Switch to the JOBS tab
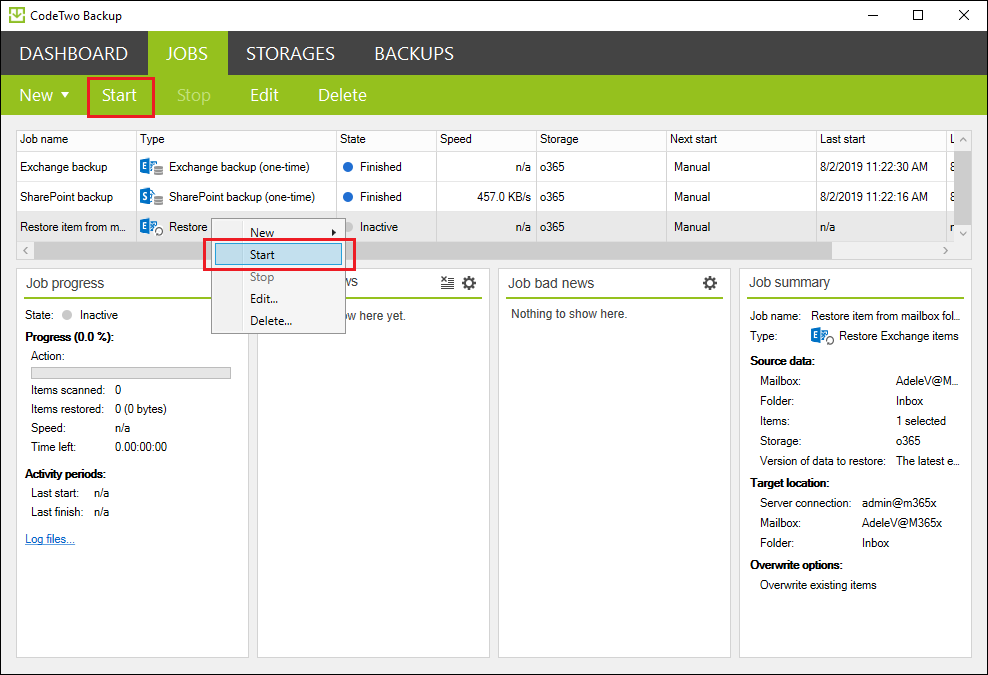Viewport: 988px width, 675px height. pyautogui.click(x=187, y=54)
